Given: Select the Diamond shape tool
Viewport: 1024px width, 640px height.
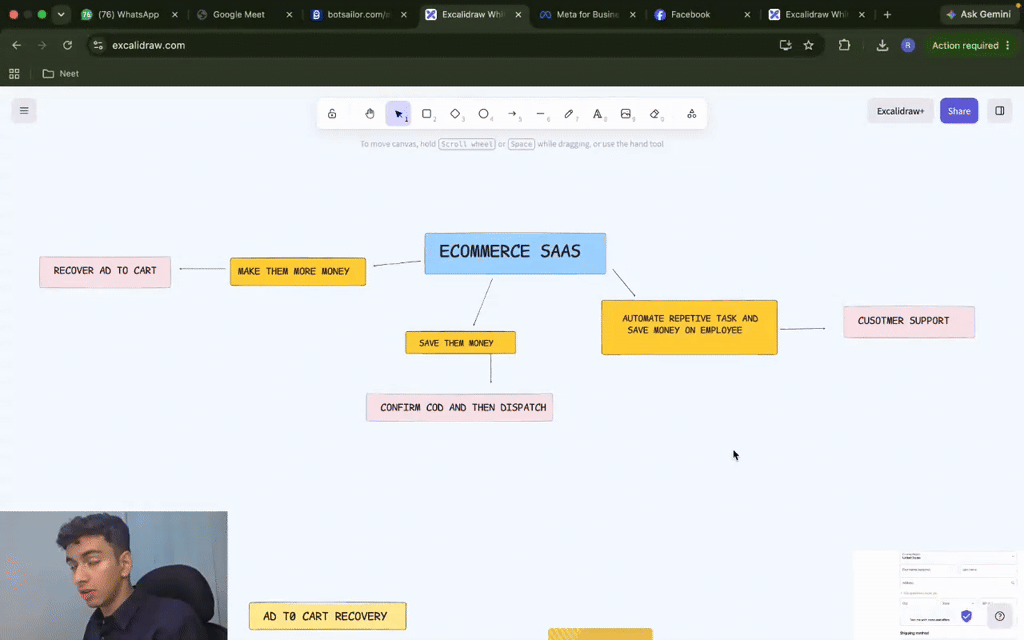Looking at the screenshot, I should [456, 114].
